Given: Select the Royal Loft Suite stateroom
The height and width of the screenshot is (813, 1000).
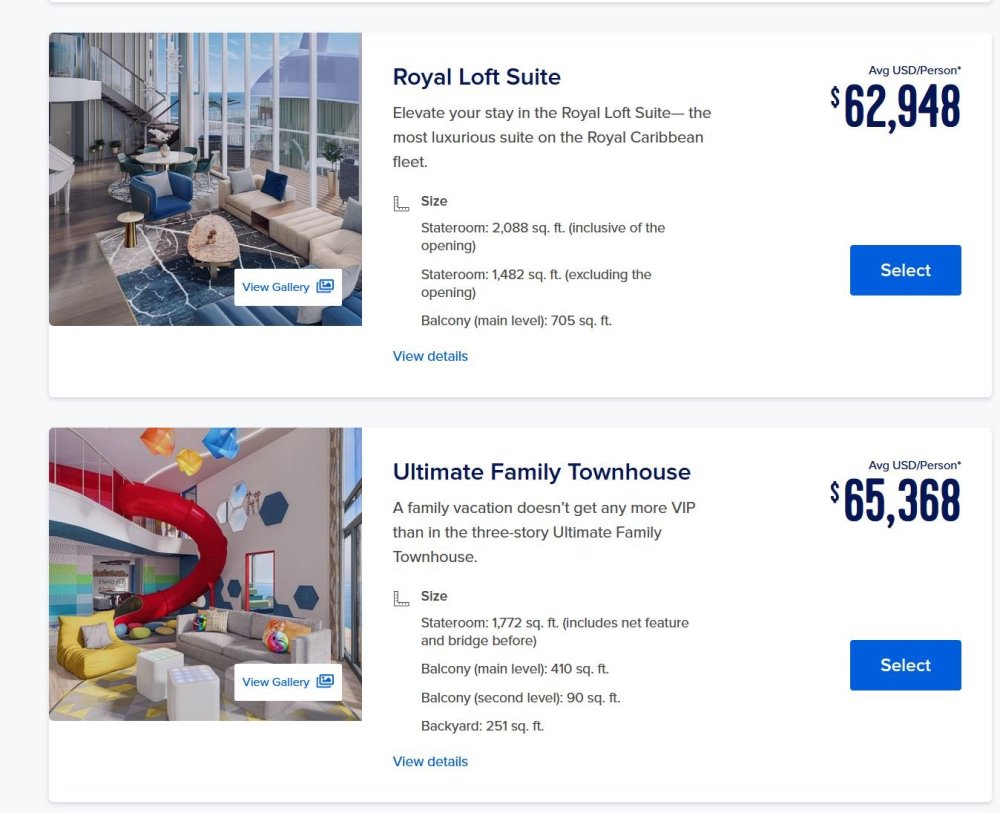Looking at the screenshot, I should click(905, 270).
